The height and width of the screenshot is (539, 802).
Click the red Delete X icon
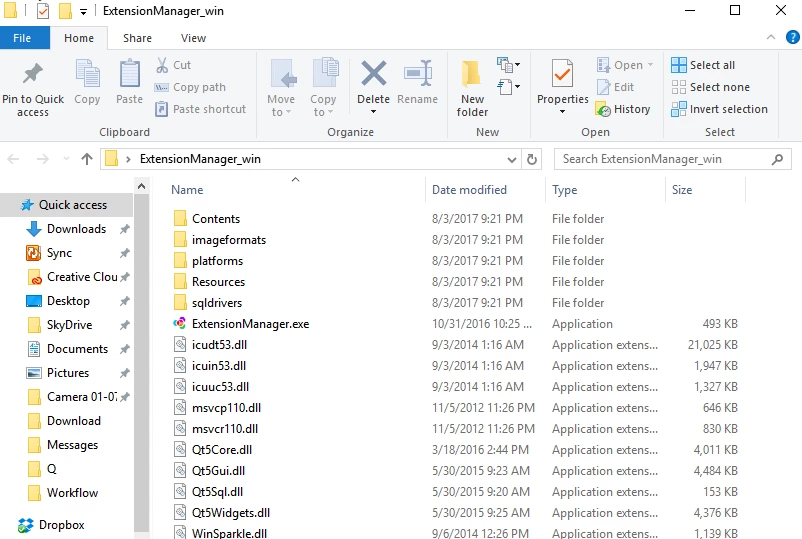(374, 73)
